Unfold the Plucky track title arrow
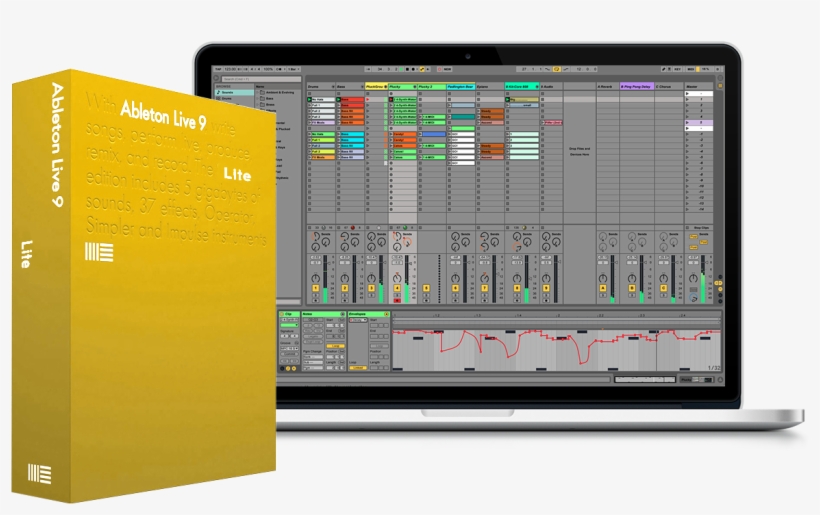The image size is (820, 515). pos(415,87)
